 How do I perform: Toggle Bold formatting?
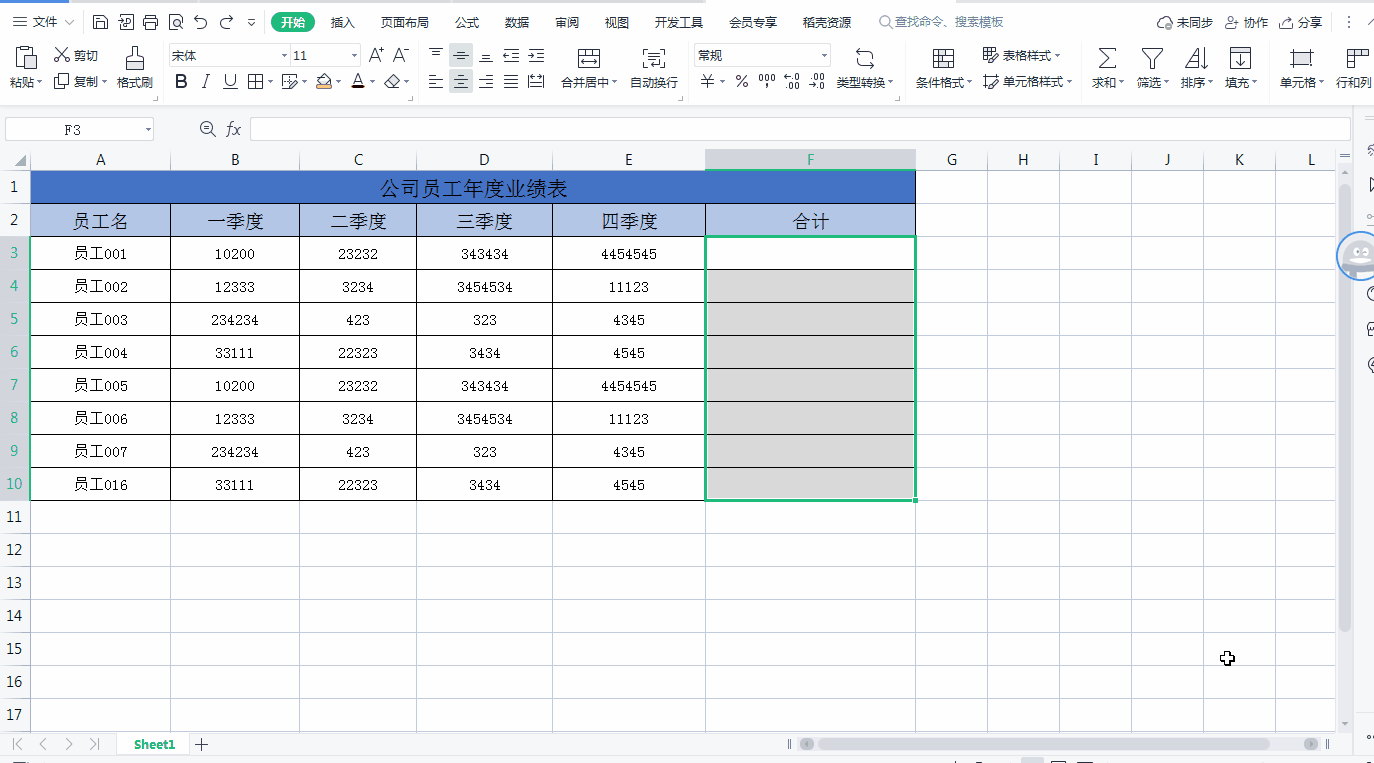tap(181, 82)
